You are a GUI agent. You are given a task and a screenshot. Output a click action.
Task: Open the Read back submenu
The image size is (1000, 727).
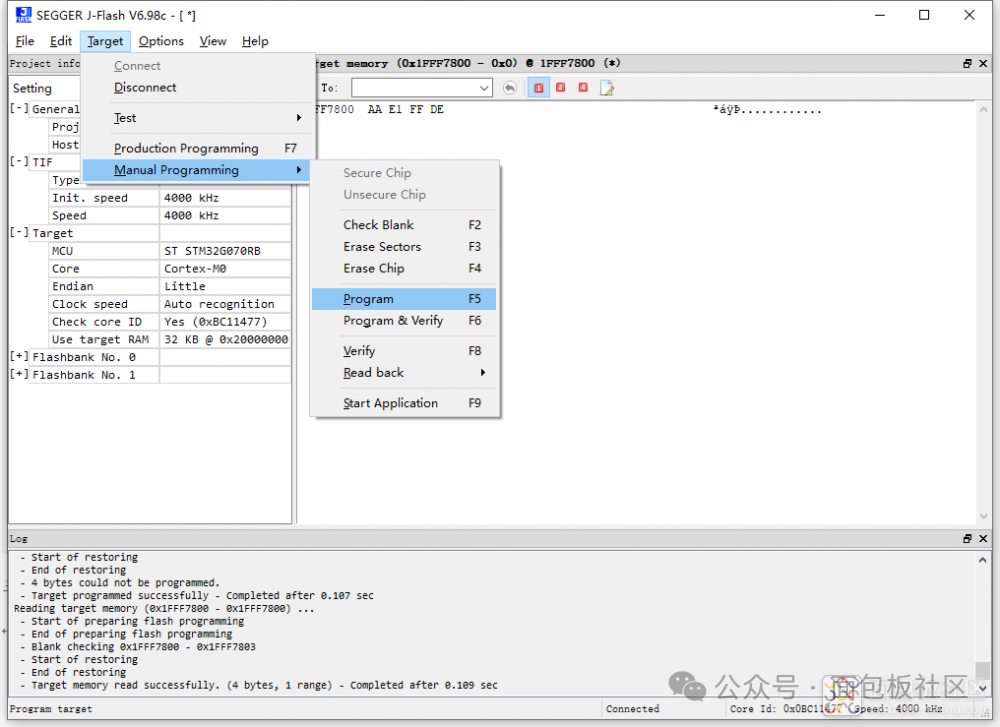[x=374, y=372]
